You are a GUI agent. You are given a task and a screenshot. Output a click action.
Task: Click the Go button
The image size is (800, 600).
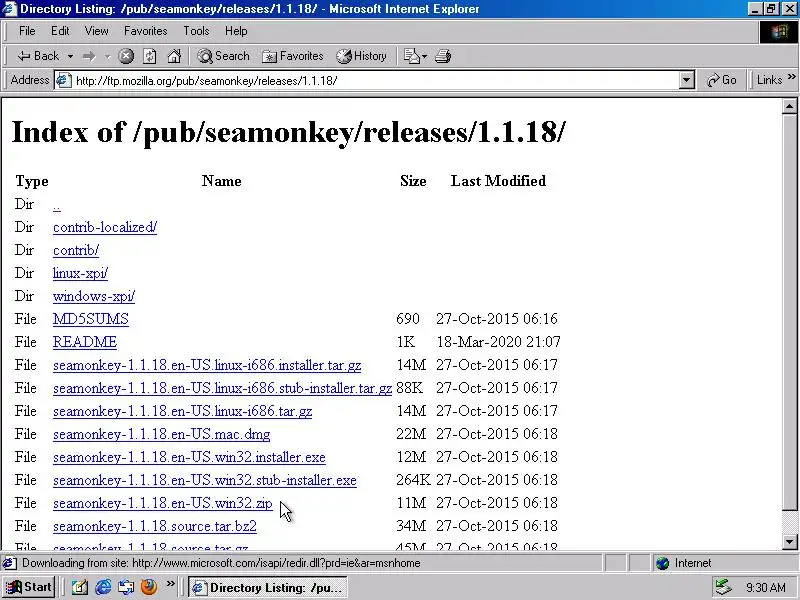(x=721, y=80)
